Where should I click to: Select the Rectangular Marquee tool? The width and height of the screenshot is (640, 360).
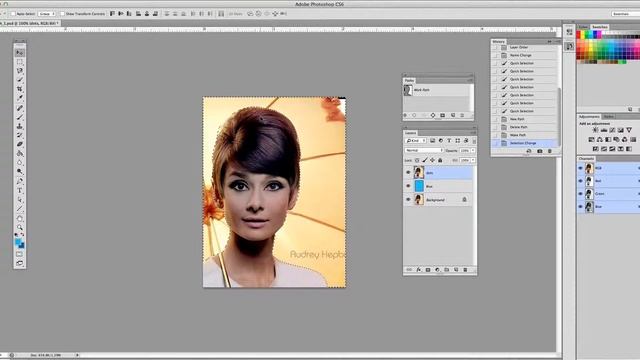coord(20,62)
